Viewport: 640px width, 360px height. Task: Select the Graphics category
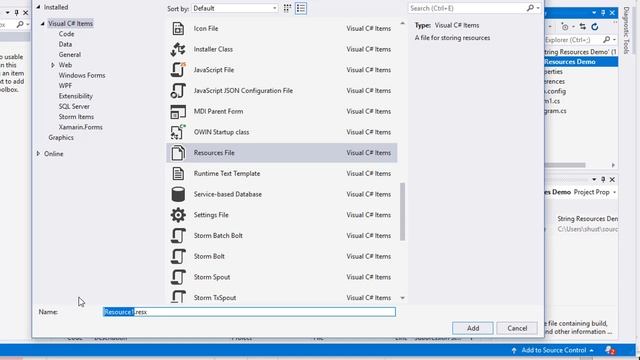[61, 138]
